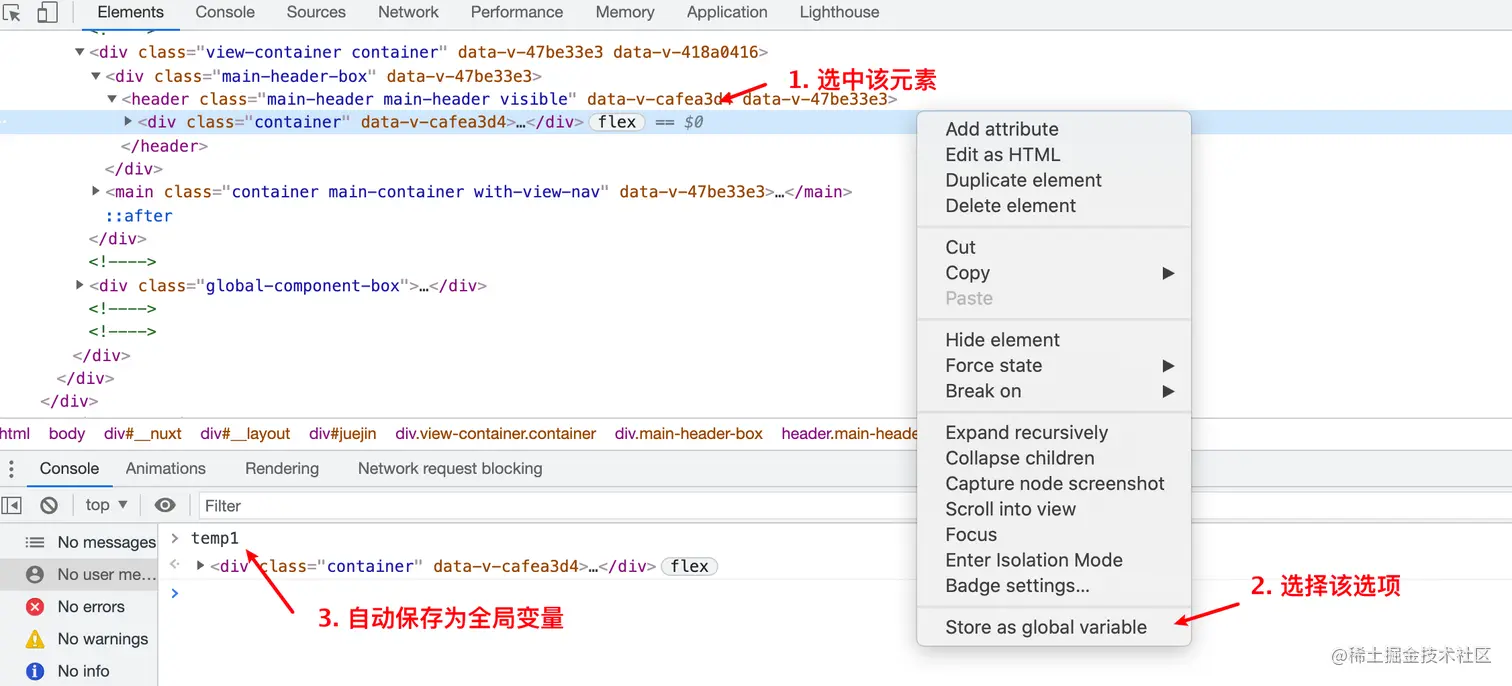Open the Copy submenu
The width and height of the screenshot is (1512, 686).
(1054, 273)
